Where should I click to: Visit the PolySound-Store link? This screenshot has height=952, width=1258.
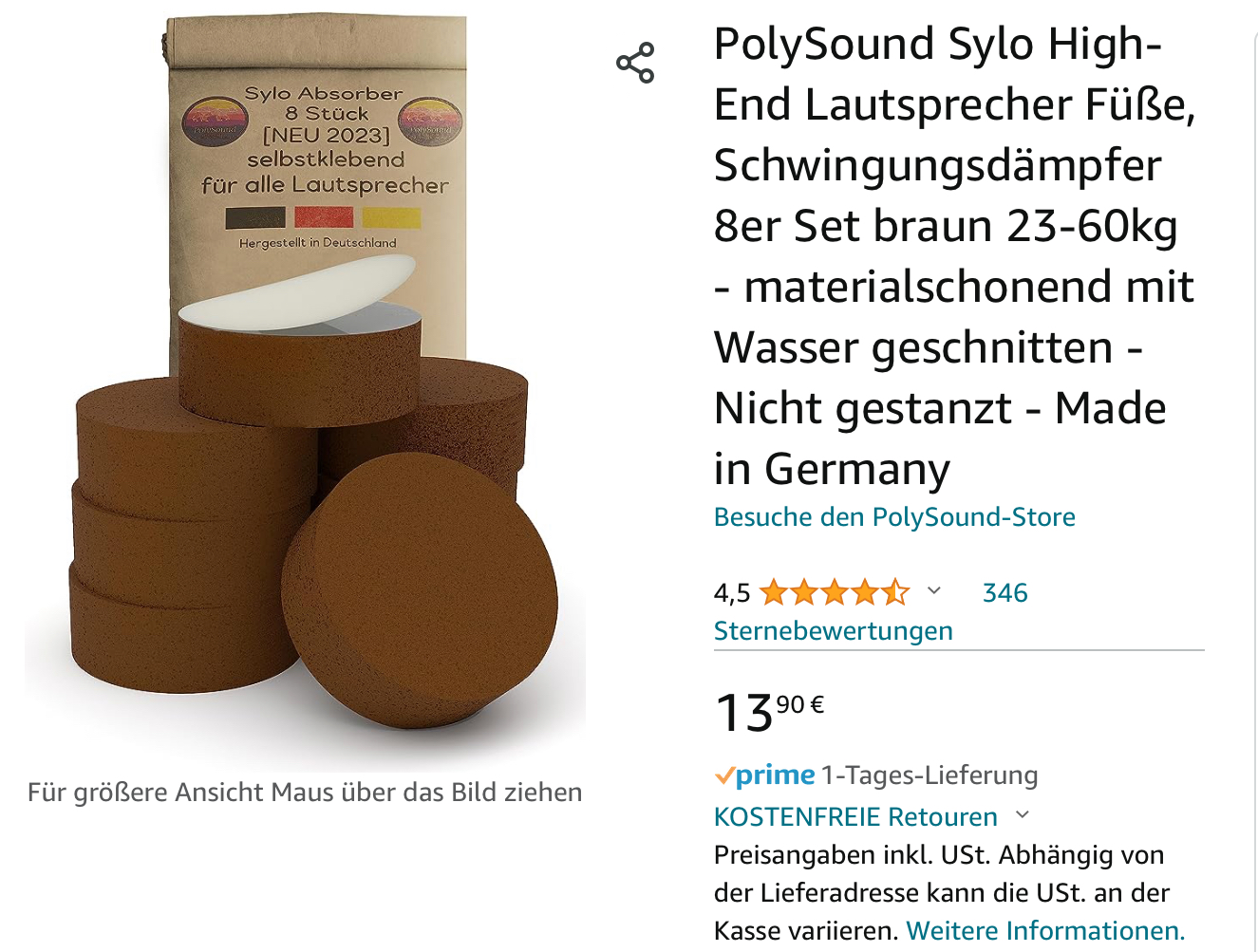(894, 517)
